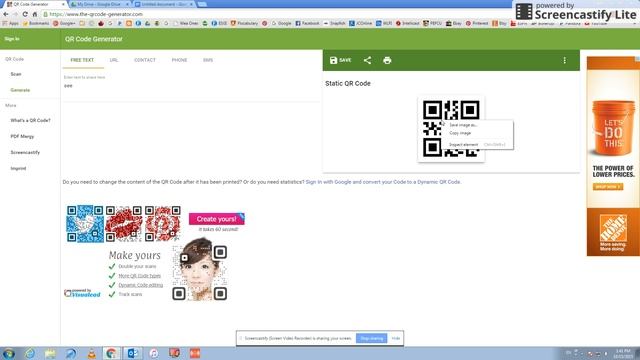640x360 pixels.
Task: Open the Windows Start menu
Action: pyautogui.click(x=9, y=353)
